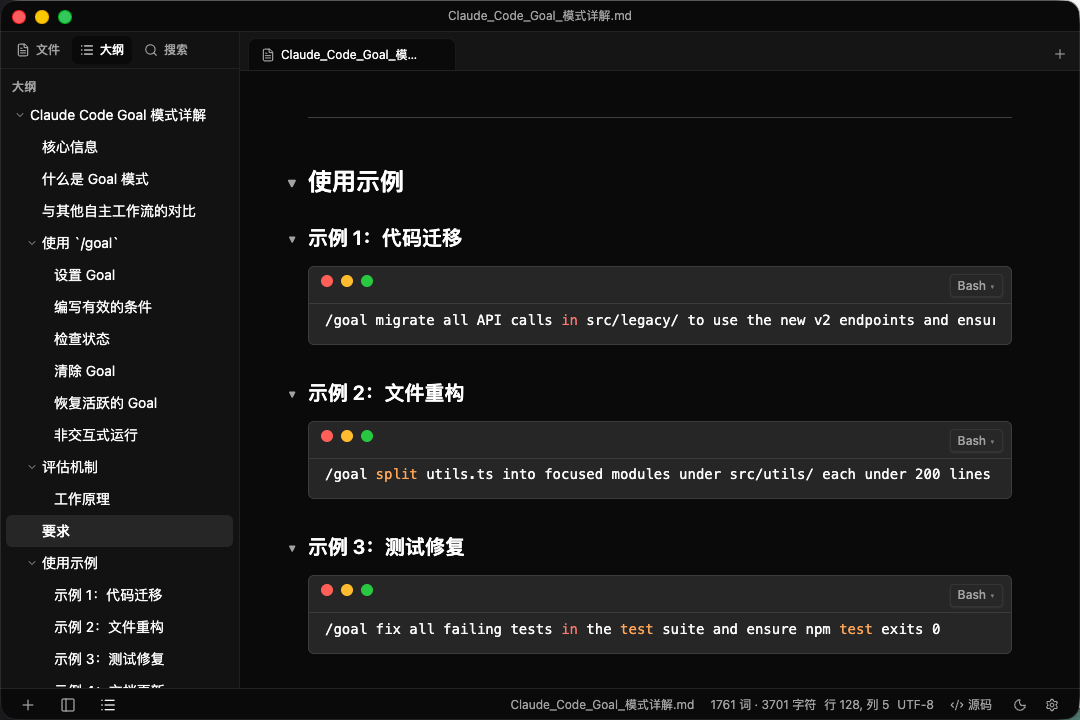Select 设置 Goal outline entry
The height and width of the screenshot is (720, 1080).
point(85,275)
